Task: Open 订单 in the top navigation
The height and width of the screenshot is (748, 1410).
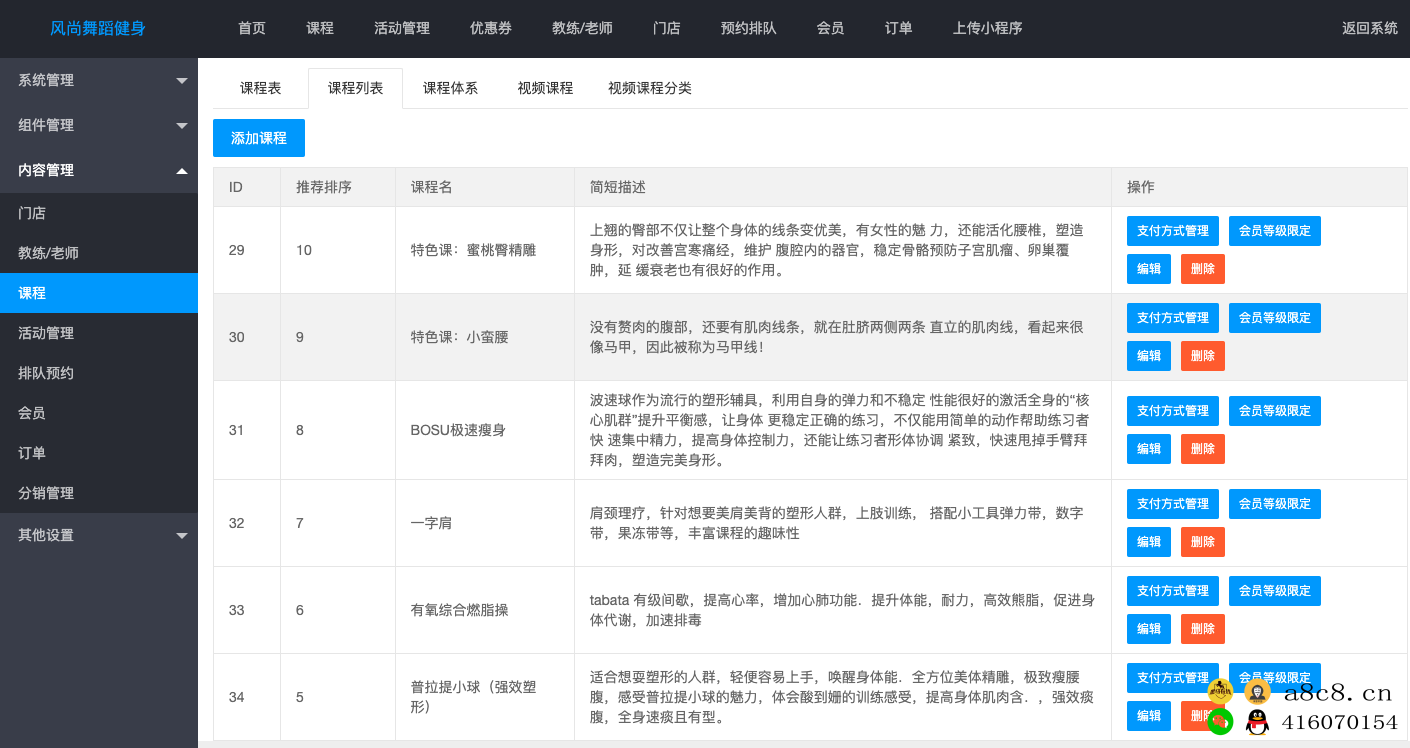Action: click(899, 28)
